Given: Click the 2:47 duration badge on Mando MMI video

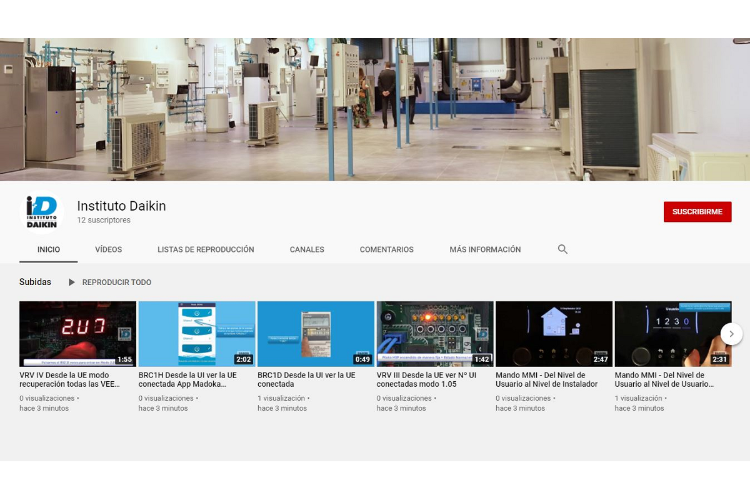Looking at the screenshot, I should 601,359.
